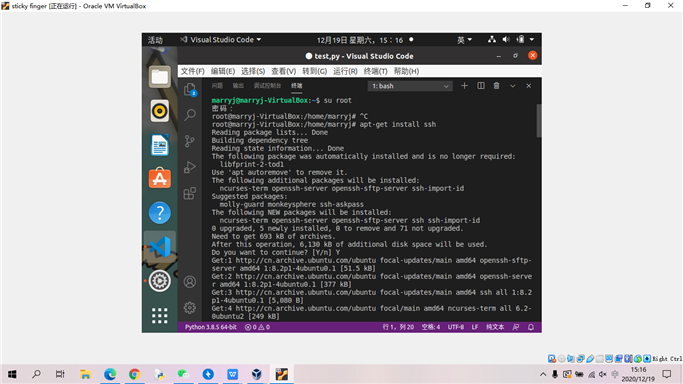Open the 选择(S) menu
Image resolution: width=683 pixels, height=384 pixels.
[253, 71]
